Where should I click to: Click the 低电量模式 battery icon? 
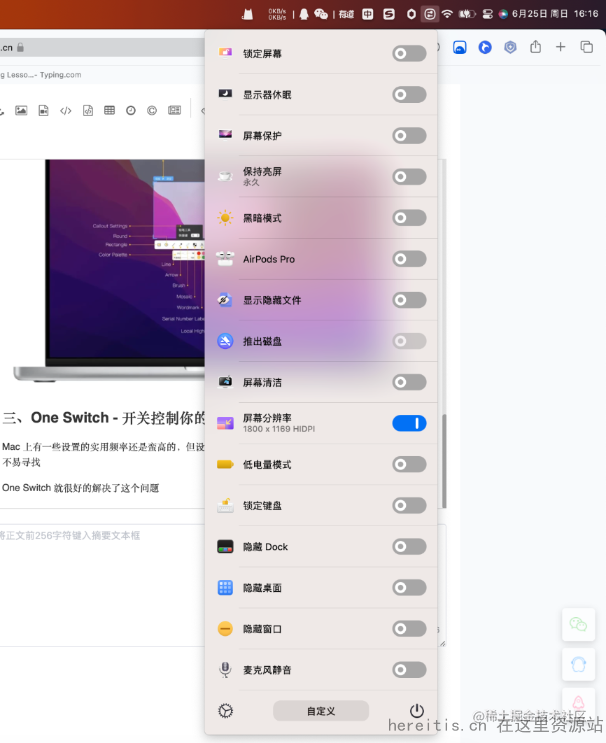[x=226, y=464]
